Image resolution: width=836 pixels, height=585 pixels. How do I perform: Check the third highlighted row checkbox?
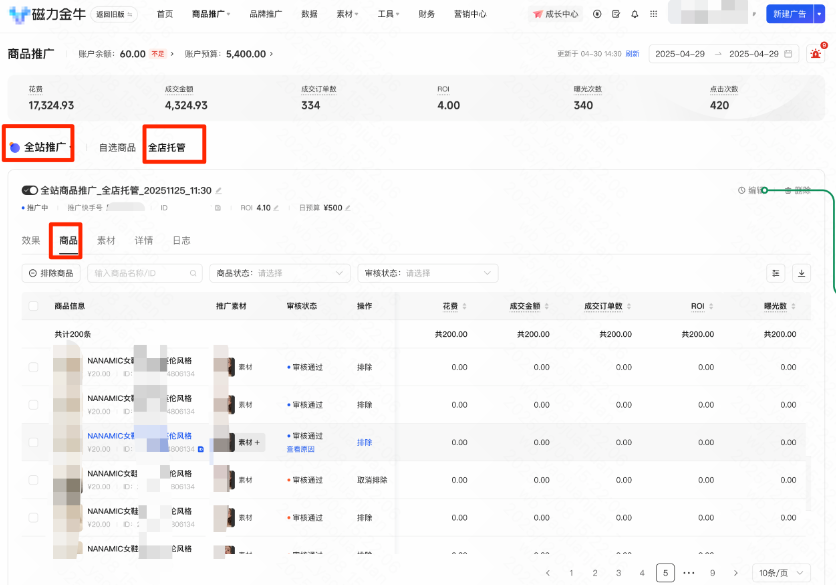coord(33,442)
